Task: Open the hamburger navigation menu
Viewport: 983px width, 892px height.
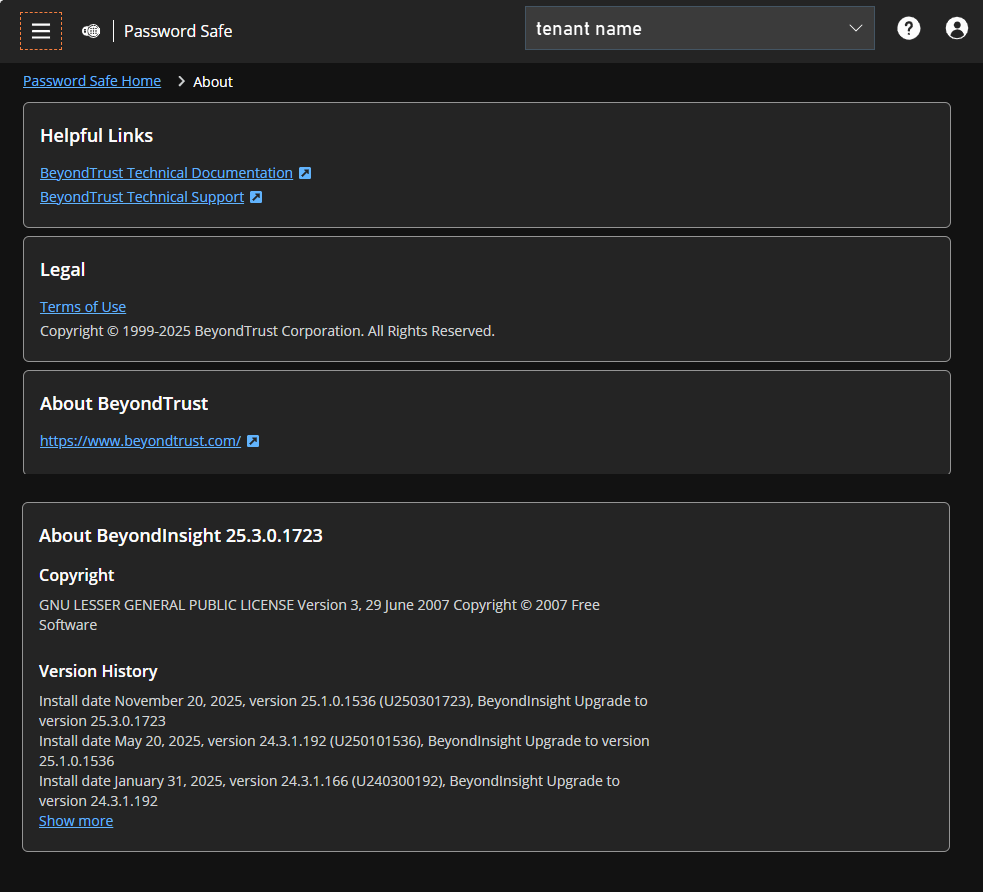Action: pos(41,31)
